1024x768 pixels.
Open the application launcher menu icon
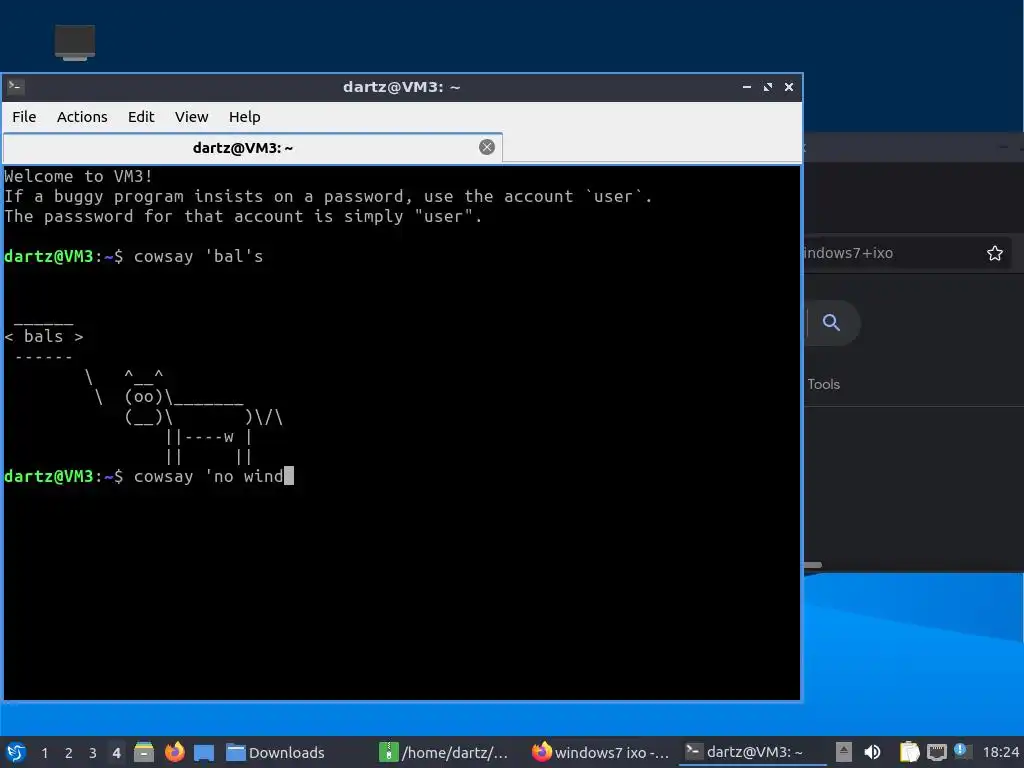[x=16, y=752]
